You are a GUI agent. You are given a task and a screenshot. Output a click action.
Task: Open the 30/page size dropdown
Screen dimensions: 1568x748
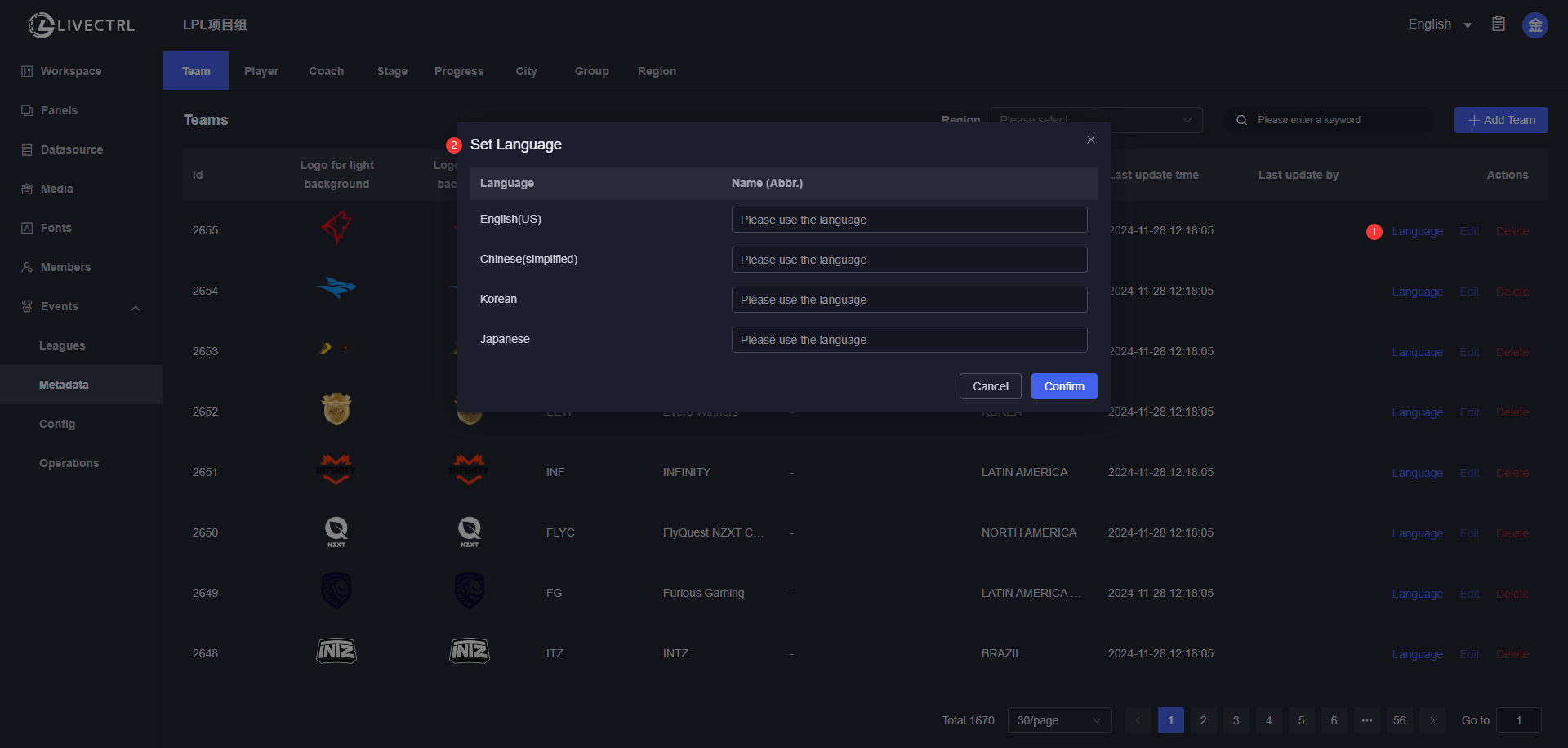coord(1058,720)
